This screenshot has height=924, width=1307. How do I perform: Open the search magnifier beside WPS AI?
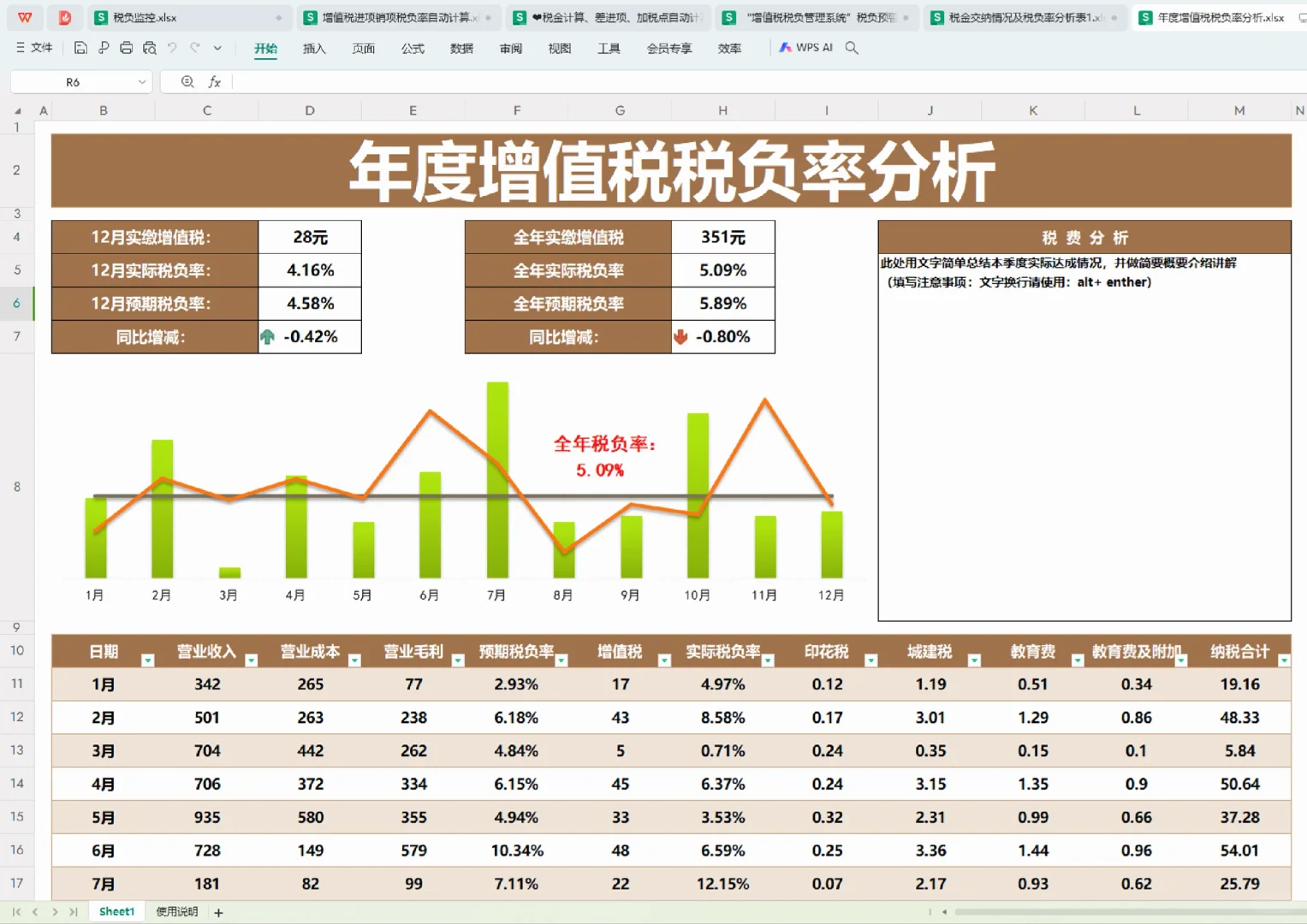[852, 48]
